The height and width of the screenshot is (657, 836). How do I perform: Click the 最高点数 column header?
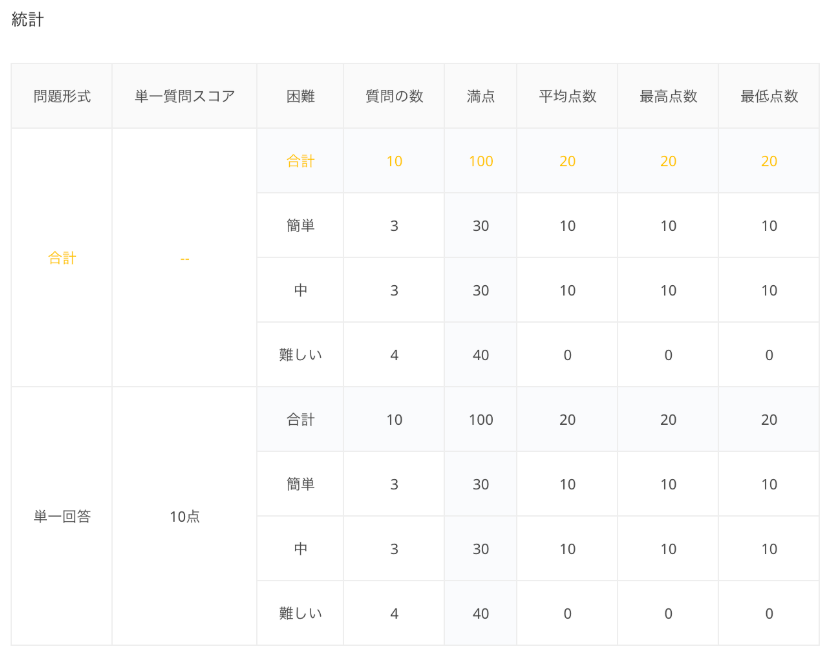coord(668,96)
